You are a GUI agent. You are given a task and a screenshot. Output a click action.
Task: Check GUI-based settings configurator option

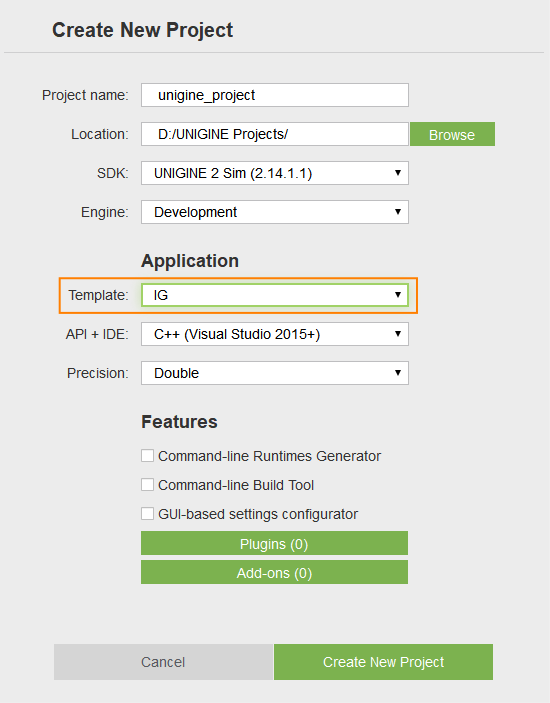point(147,514)
